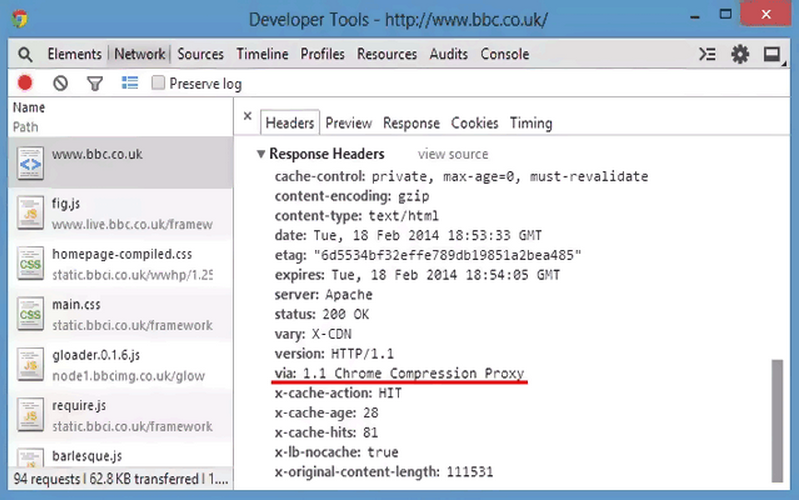The width and height of the screenshot is (800, 502).
Task: Select the fig.js request name
Action: [x=66, y=204]
